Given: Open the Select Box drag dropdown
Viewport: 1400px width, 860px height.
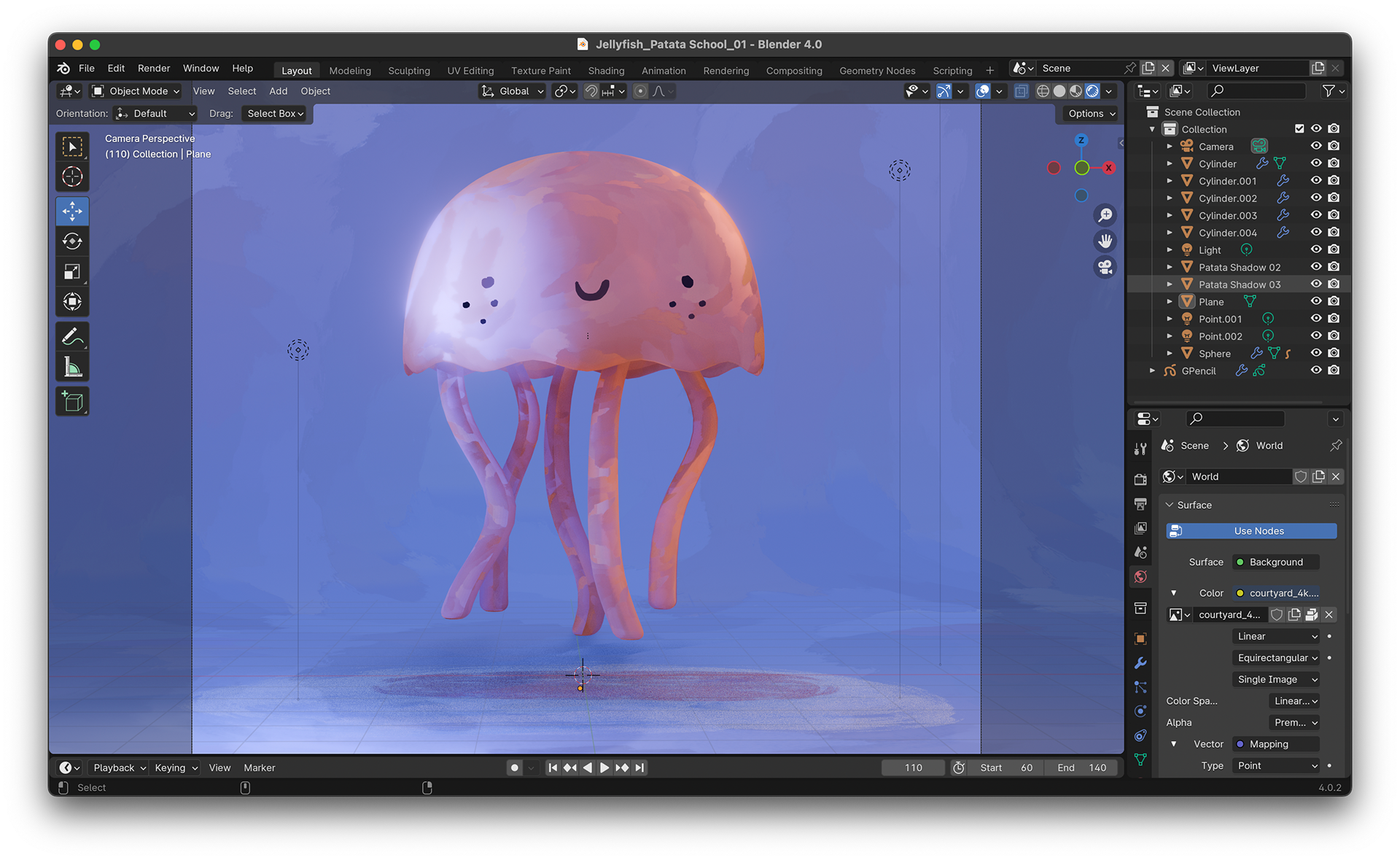Looking at the screenshot, I should [274, 114].
